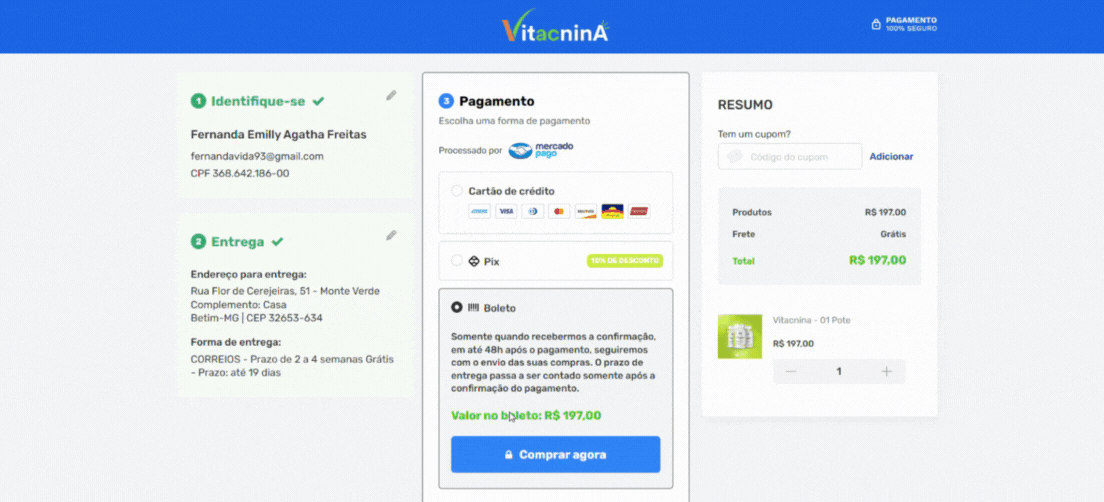Viewport: 1104px width, 502px height.
Task: Click the Mercado Pago logo
Action: (541, 150)
